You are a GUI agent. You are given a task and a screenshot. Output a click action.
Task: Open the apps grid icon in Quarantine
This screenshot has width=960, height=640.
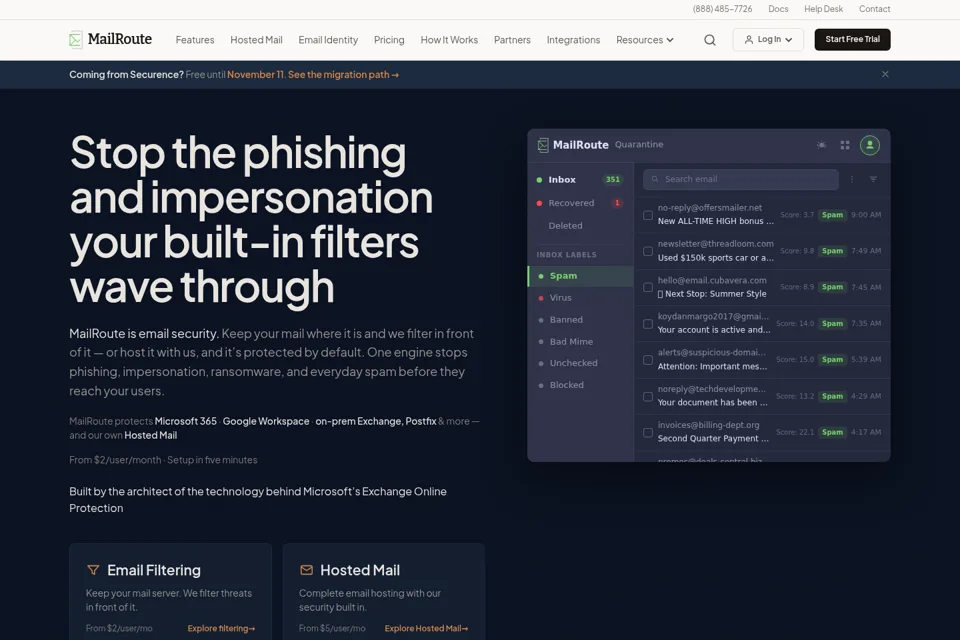pos(845,145)
